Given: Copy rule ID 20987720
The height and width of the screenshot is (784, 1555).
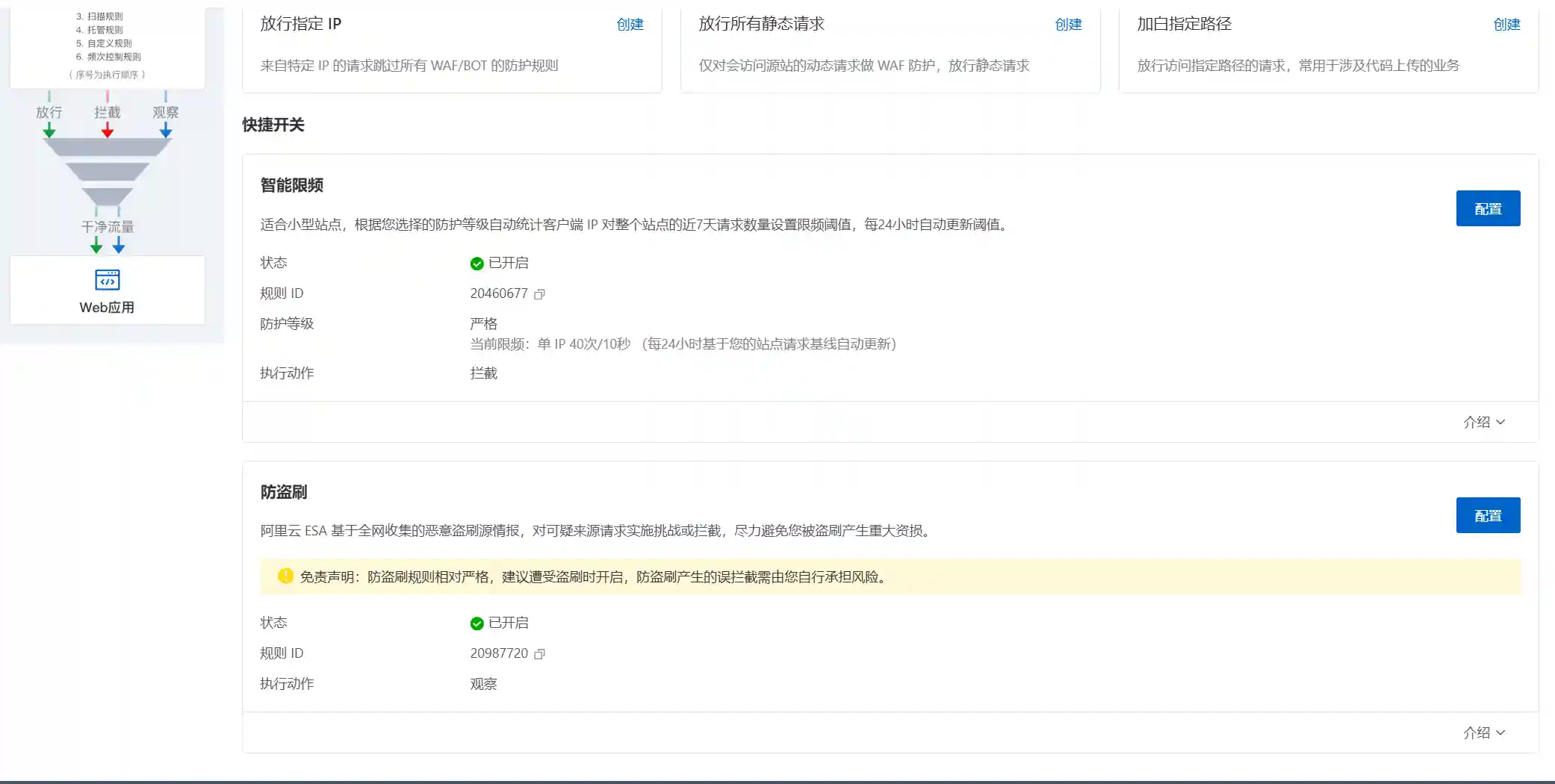Looking at the screenshot, I should (x=539, y=654).
